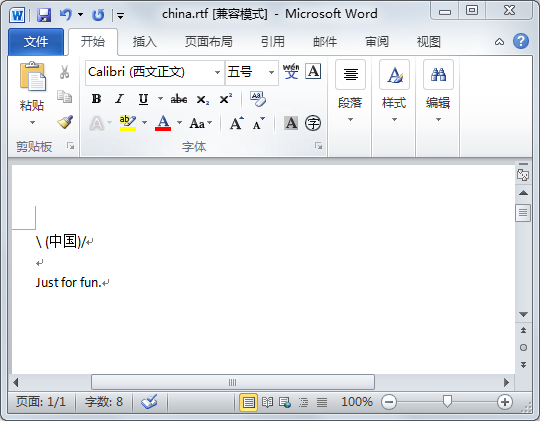
Task: Expand the 五号 font size dropdown
Action: tap(271, 72)
